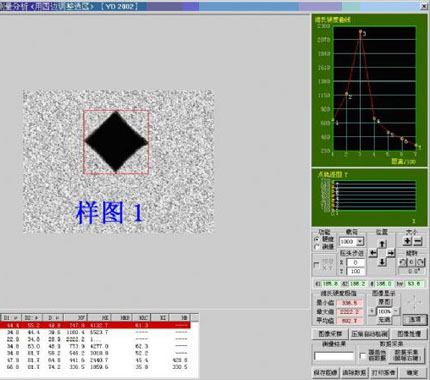The width and height of the screenshot is (430, 380).
Task: Click the HB cell showing 330.5
Action: coord(181,367)
